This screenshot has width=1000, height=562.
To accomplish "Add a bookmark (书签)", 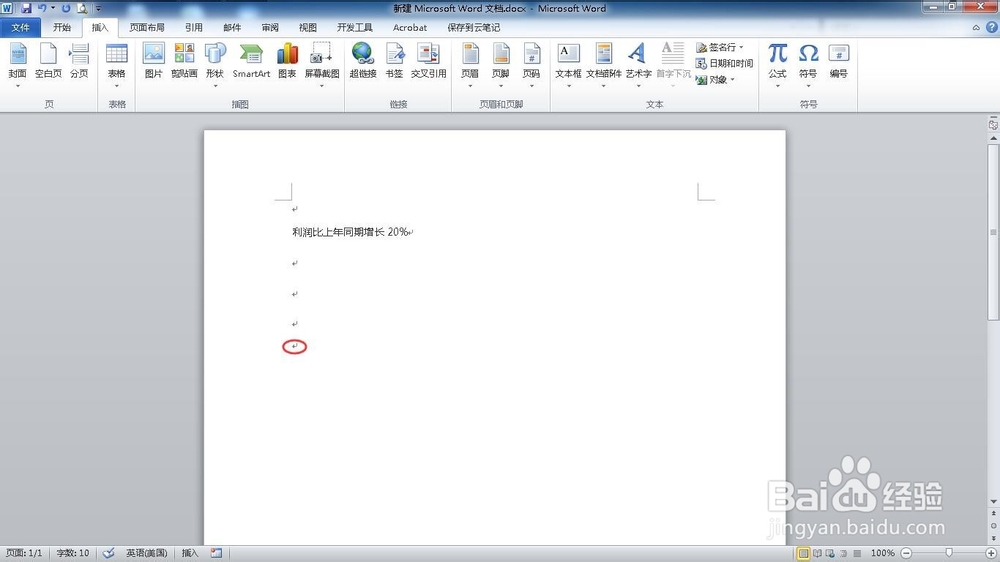I will [x=394, y=61].
